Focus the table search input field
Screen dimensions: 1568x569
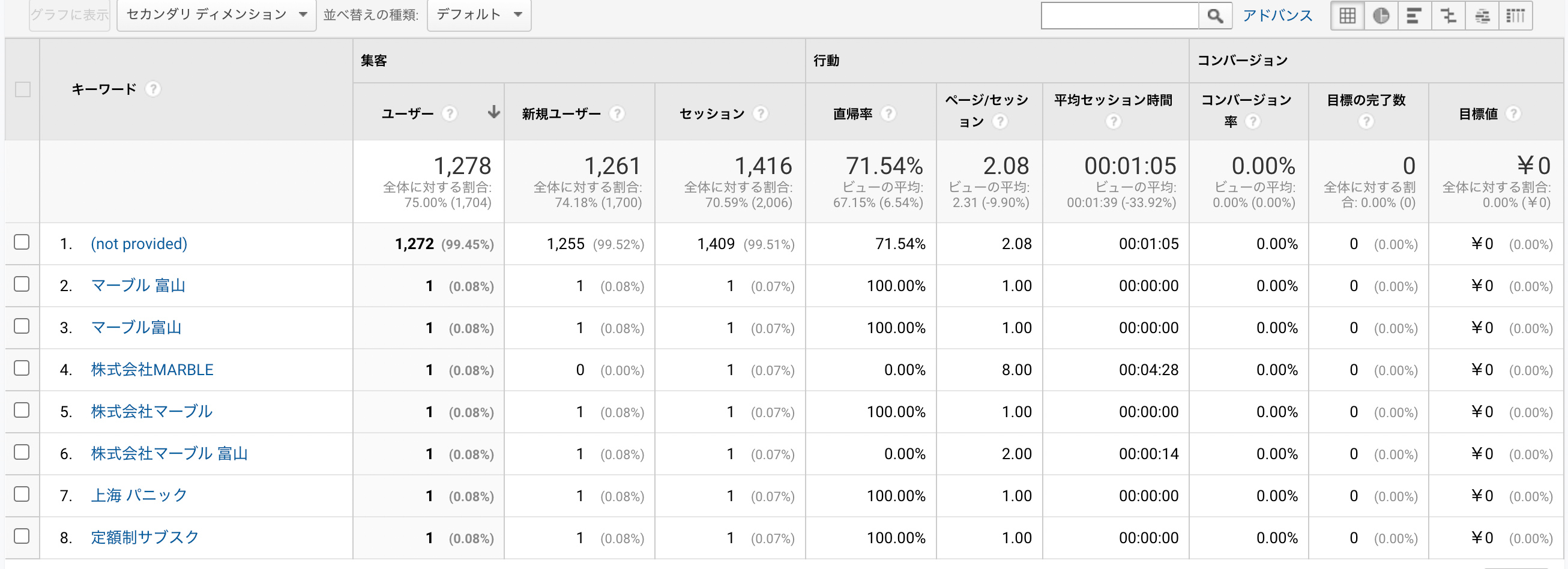(1120, 16)
